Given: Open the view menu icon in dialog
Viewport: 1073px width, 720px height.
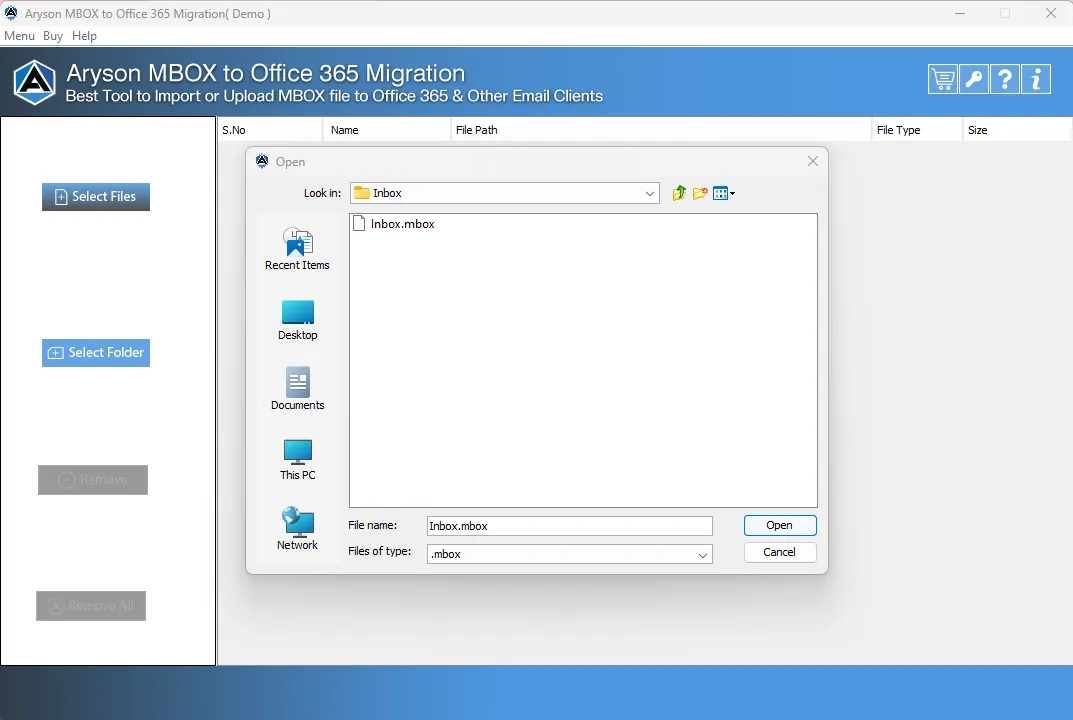Looking at the screenshot, I should click(723, 193).
